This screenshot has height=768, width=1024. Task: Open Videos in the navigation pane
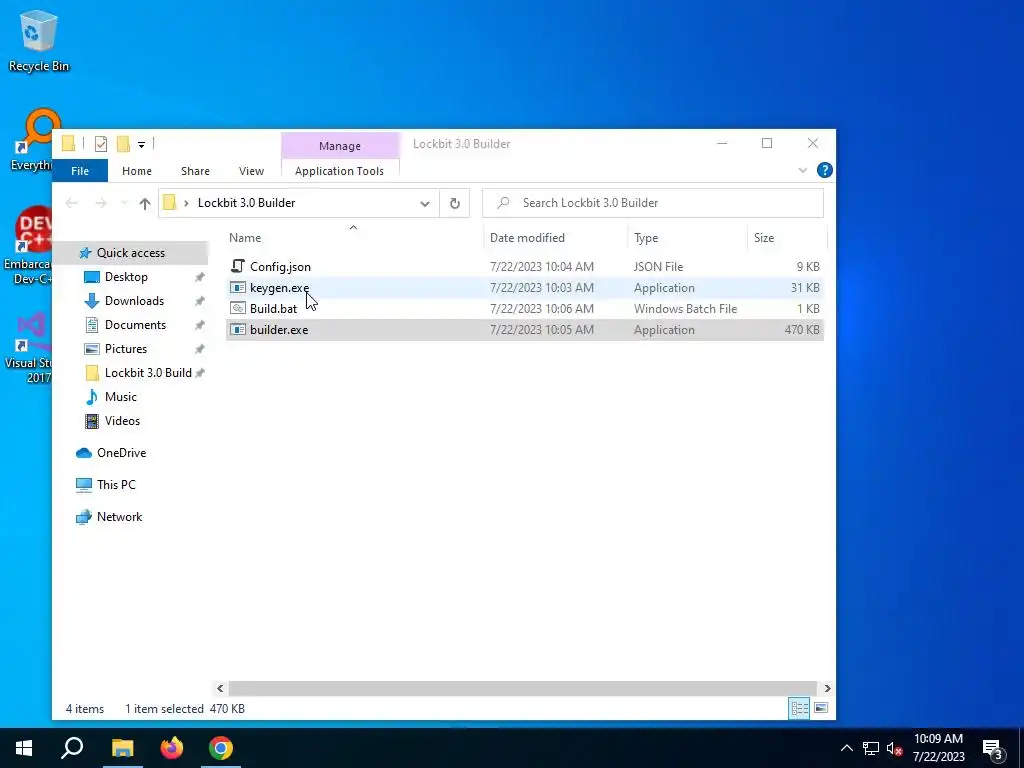(x=122, y=421)
